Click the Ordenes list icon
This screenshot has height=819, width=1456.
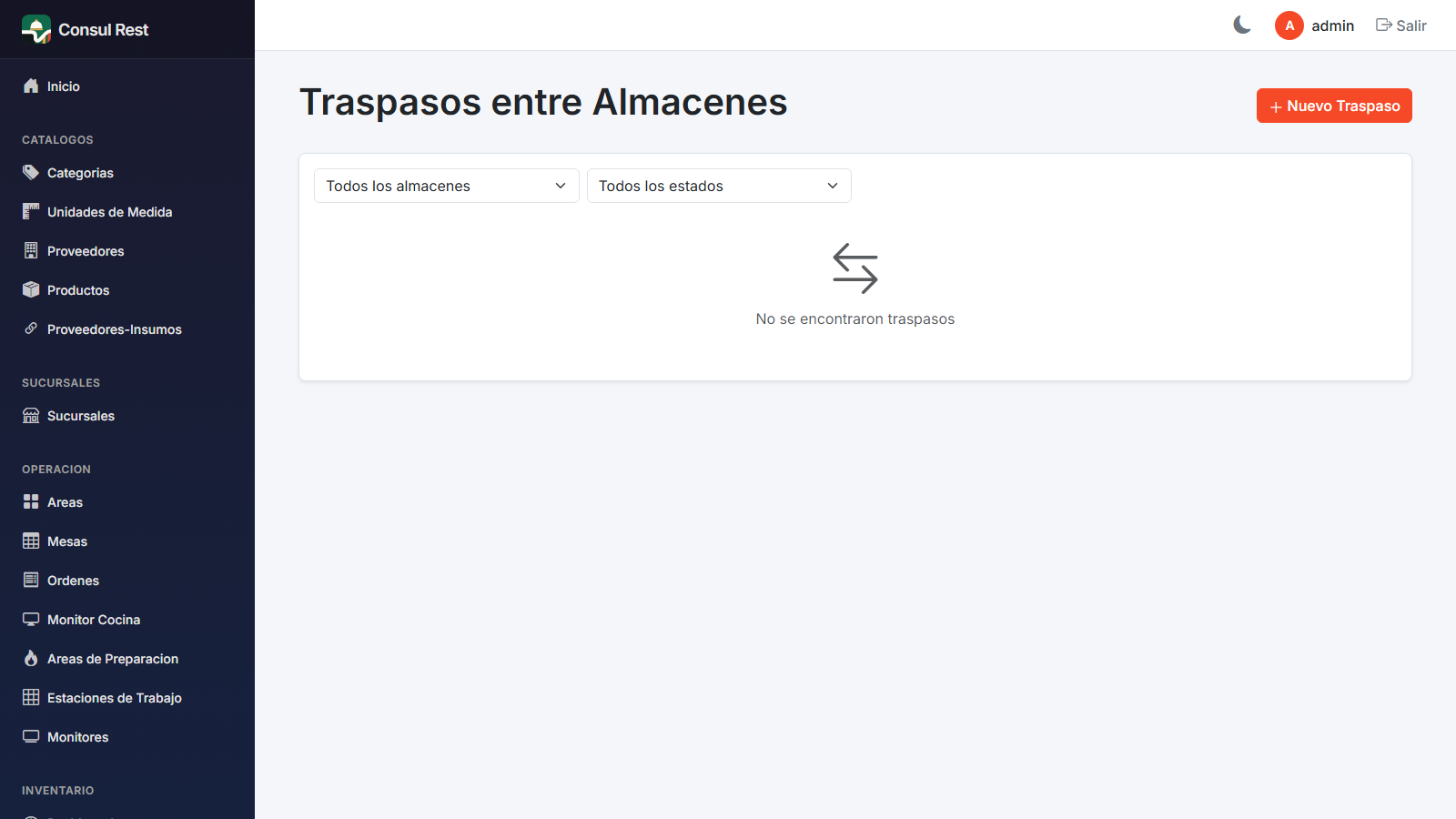tap(31, 581)
